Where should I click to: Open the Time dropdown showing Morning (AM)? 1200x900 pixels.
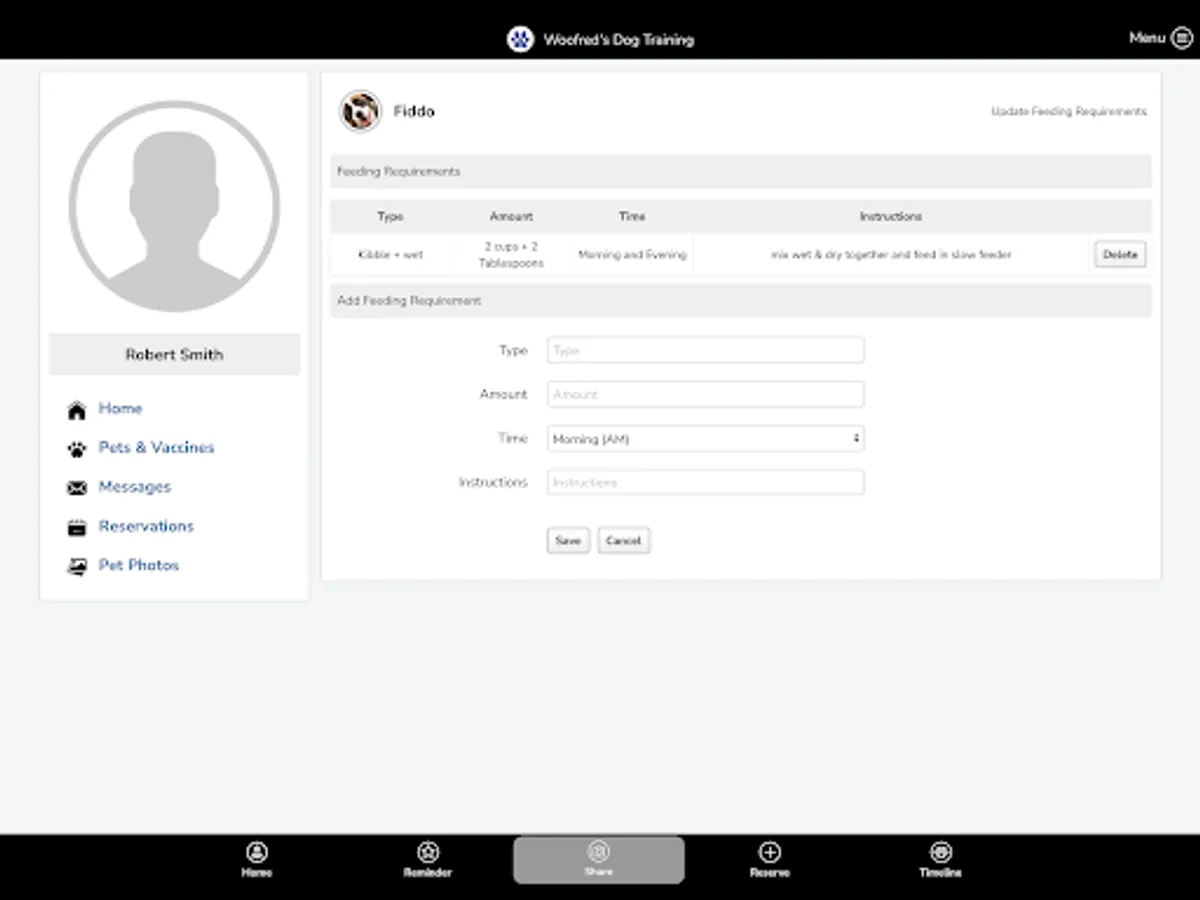[705, 438]
